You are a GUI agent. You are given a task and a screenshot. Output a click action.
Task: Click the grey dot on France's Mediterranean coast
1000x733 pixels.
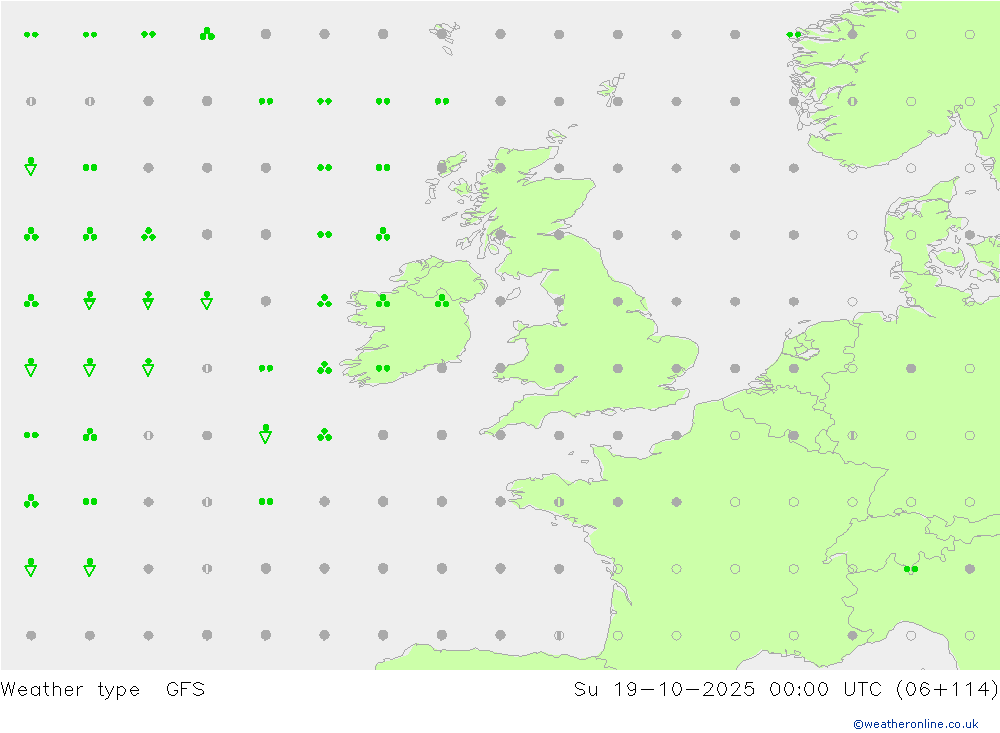tap(852, 635)
